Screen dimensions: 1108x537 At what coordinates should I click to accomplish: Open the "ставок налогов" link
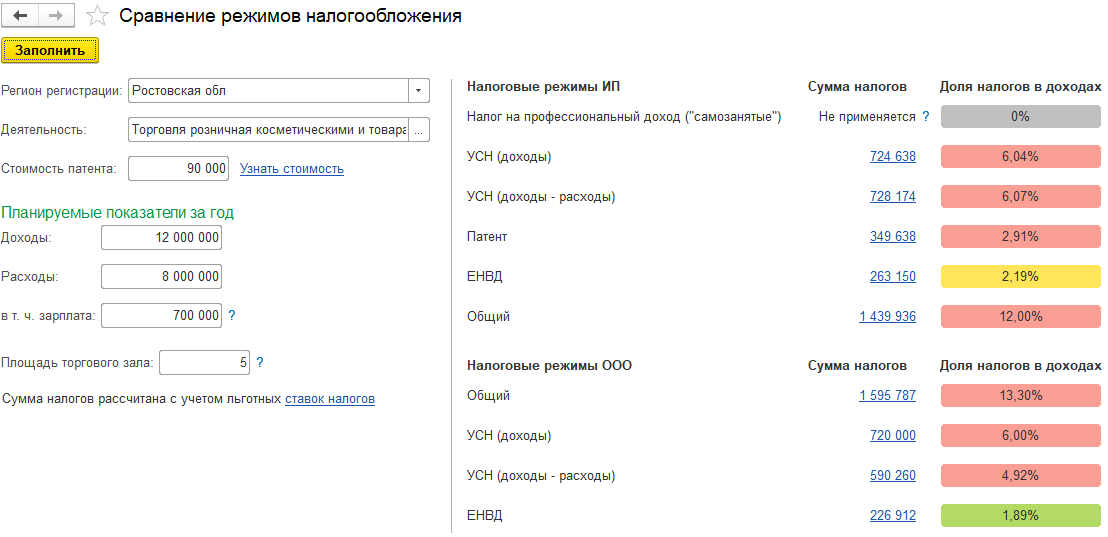[x=330, y=399]
